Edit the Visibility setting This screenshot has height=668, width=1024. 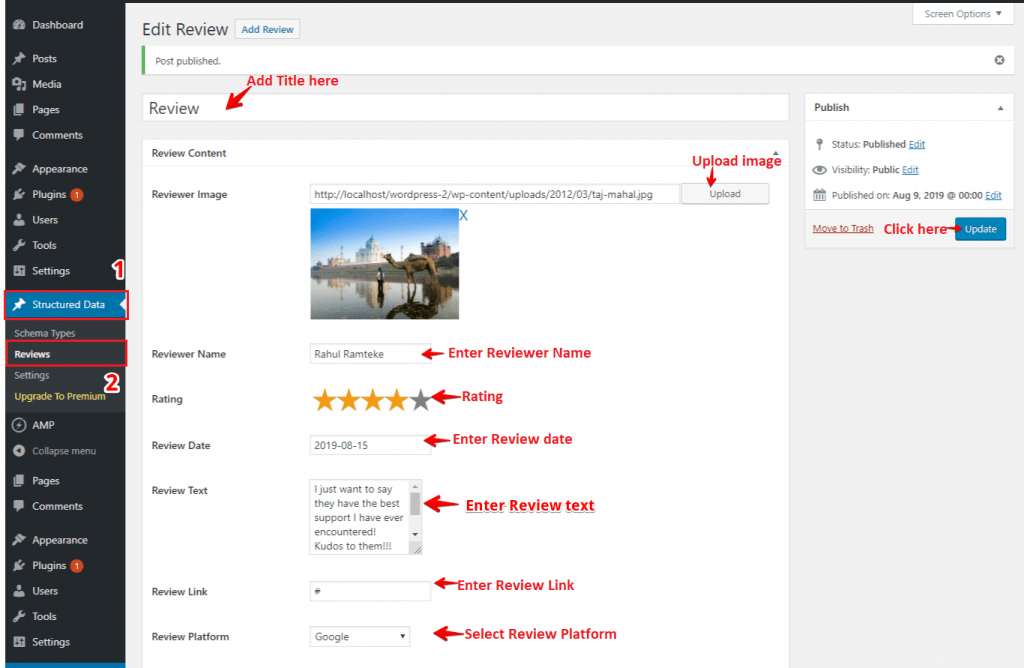tap(910, 170)
